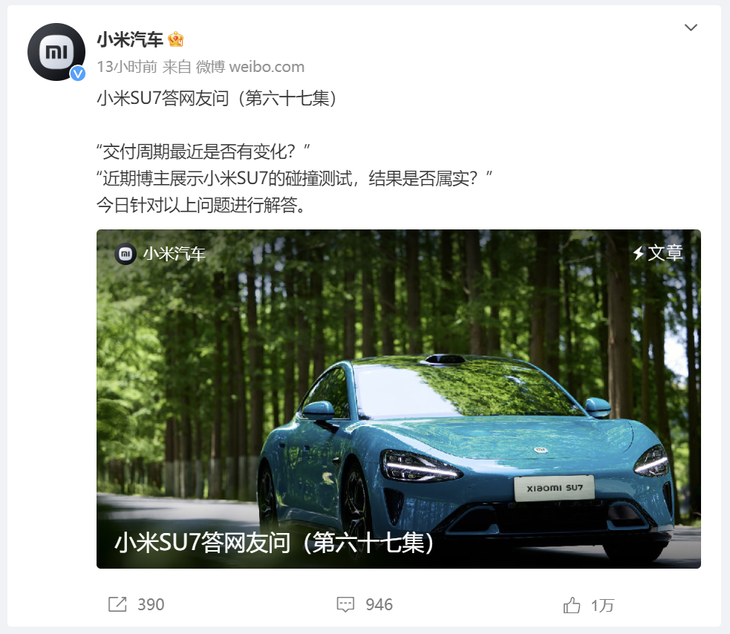Image resolution: width=730 pixels, height=634 pixels.
Task: Like the post with thumbs-up icon
Action: (x=572, y=605)
